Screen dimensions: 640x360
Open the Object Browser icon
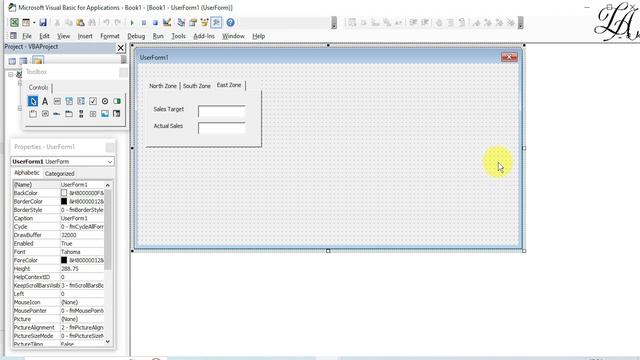pyautogui.click(x=204, y=23)
